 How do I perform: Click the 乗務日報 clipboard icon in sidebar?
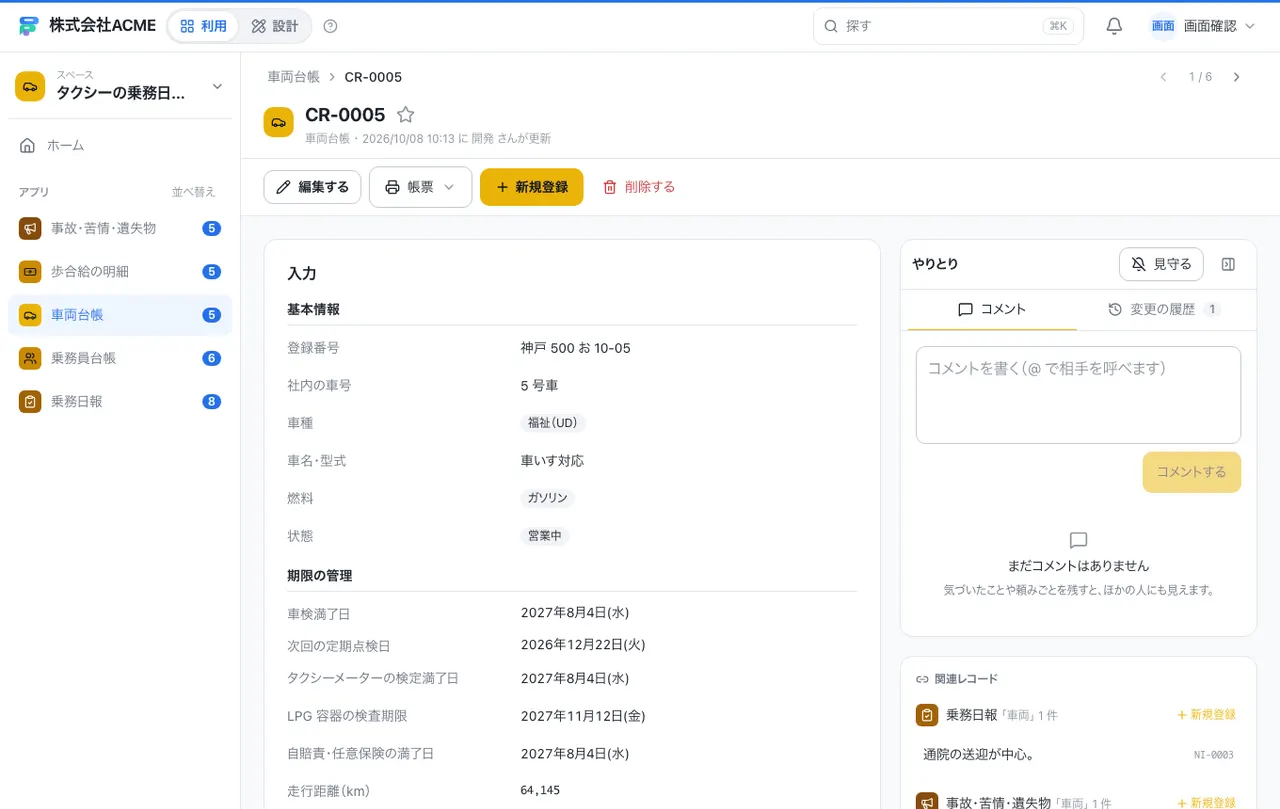(30, 401)
